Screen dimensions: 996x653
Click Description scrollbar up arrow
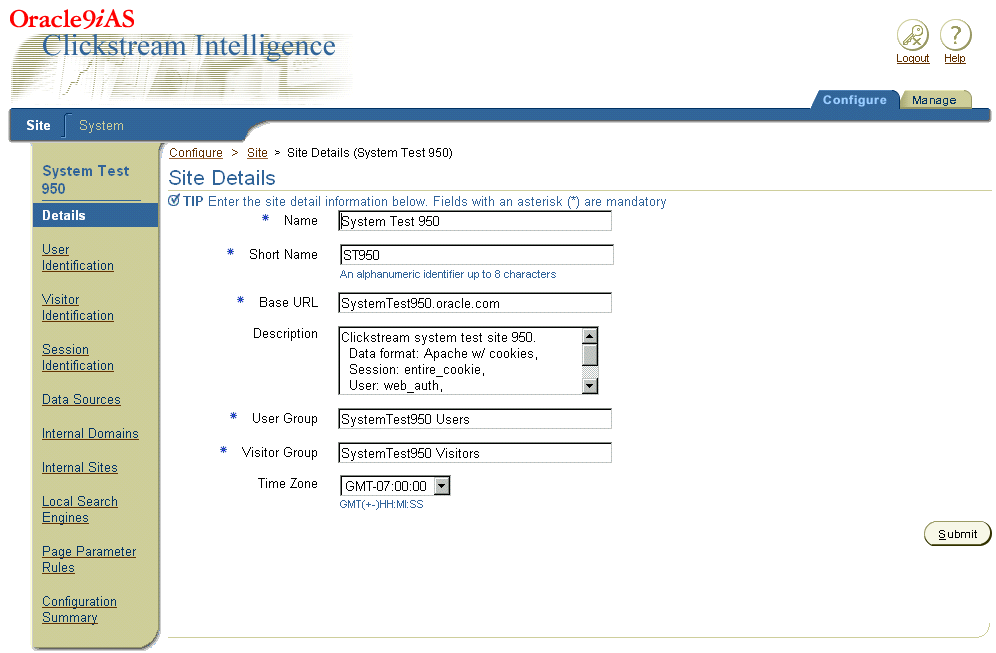coord(590,336)
